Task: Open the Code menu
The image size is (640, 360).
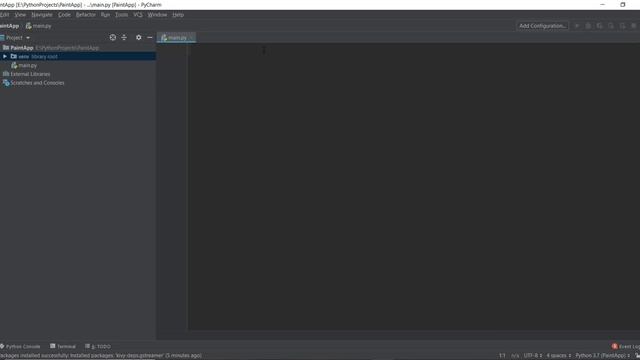Action: [64, 15]
